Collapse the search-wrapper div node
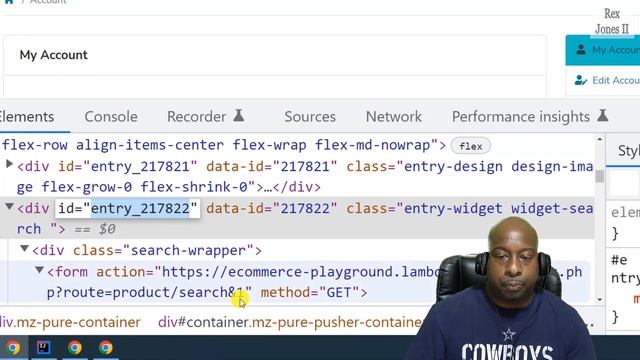The width and height of the screenshot is (640, 360). (x=24, y=248)
